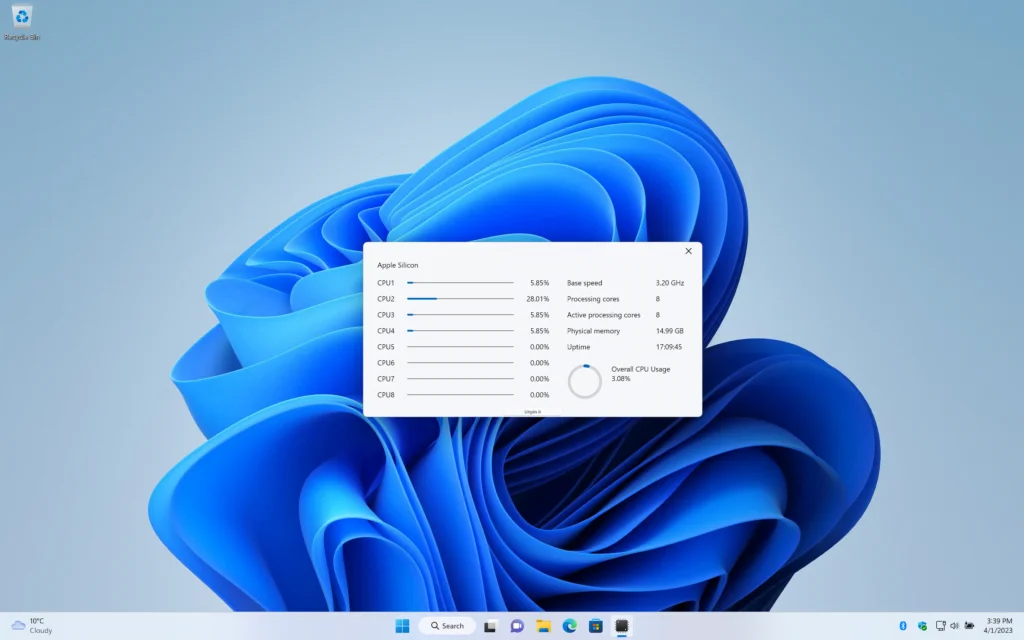Click the Uptime label
Screen dimensions: 1024x640
(x=579, y=347)
